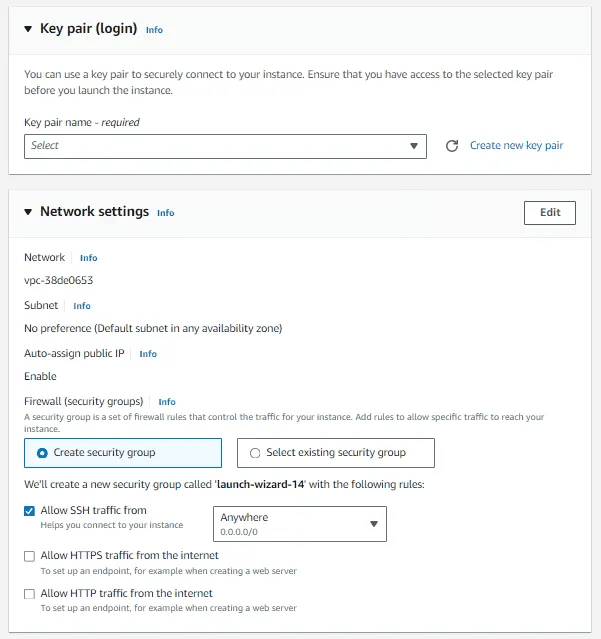Click the Anywhere 0.0.0.0/0 source box
The width and height of the screenshot is (601, 639).
pos(300,524)
